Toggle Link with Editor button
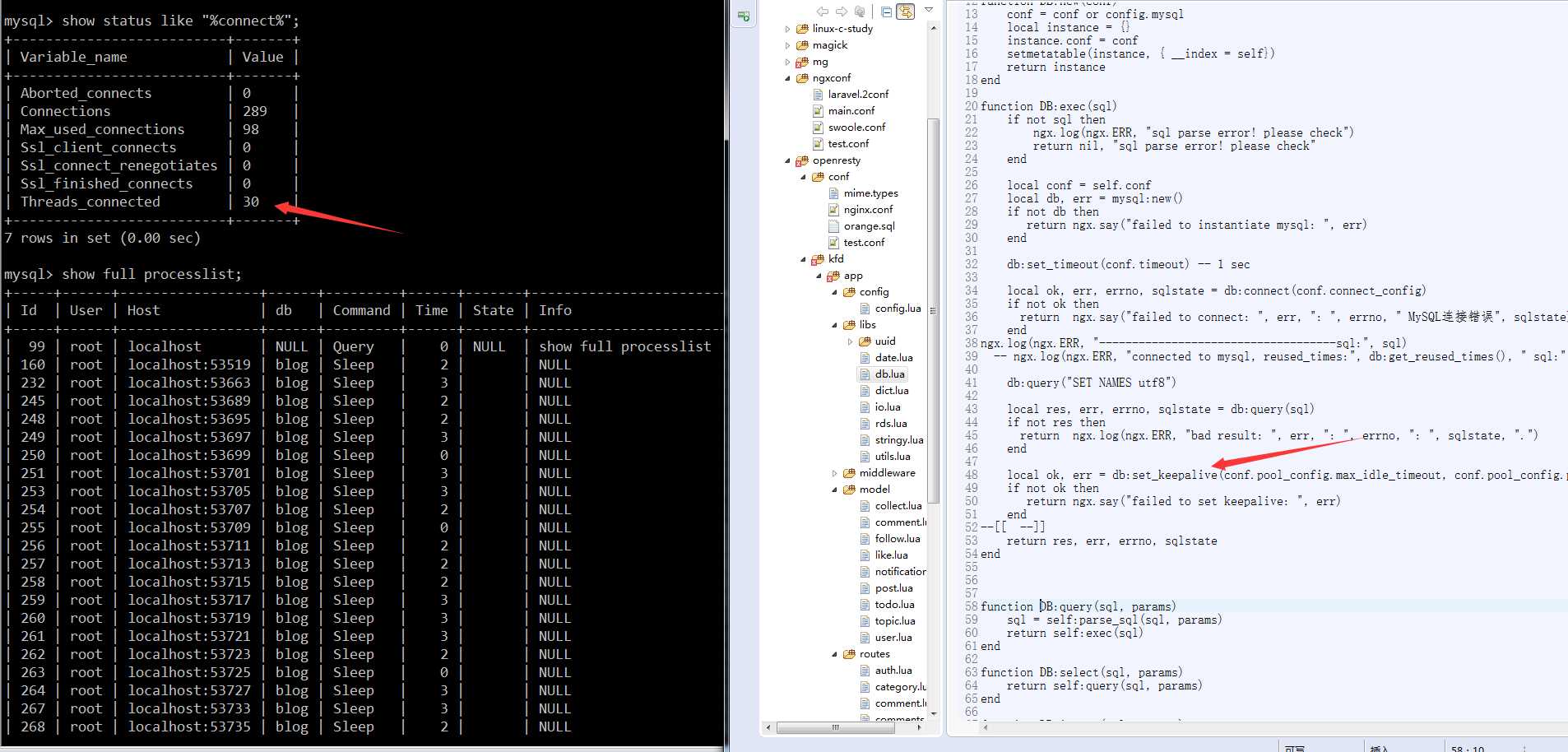 click(x=906, y=12)
